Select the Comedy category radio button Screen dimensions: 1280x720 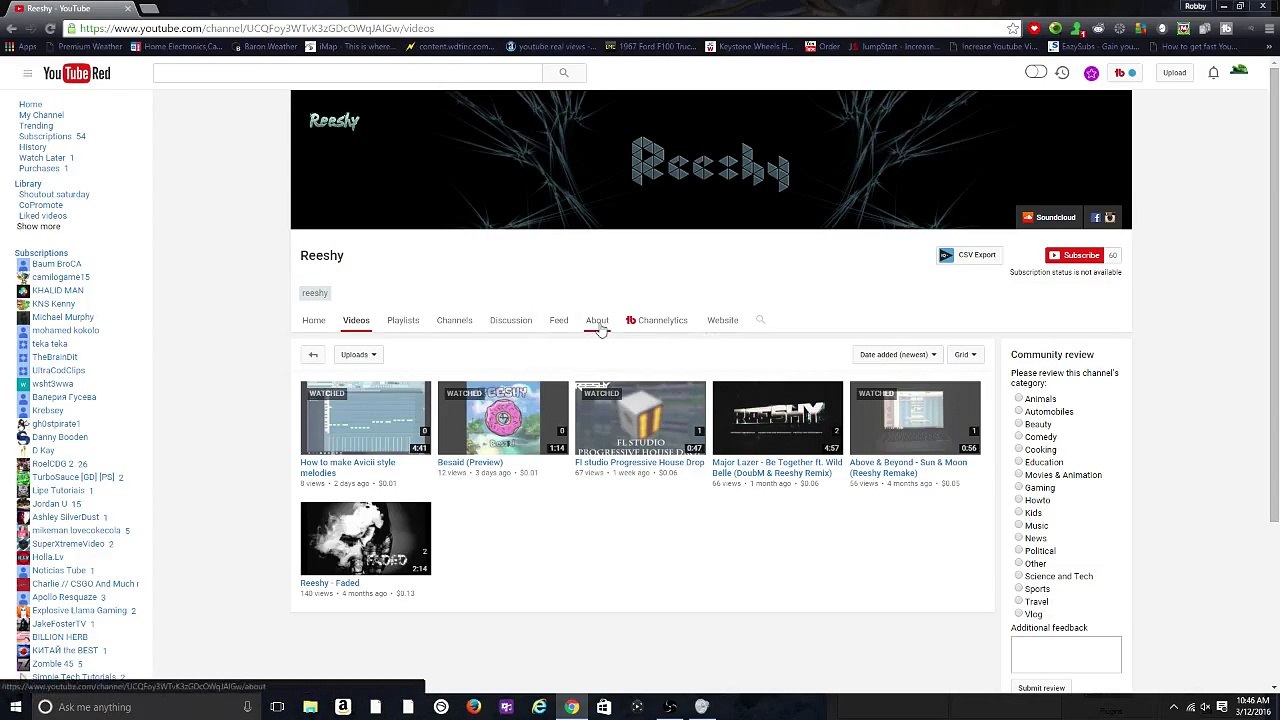tap(1019, 436)
